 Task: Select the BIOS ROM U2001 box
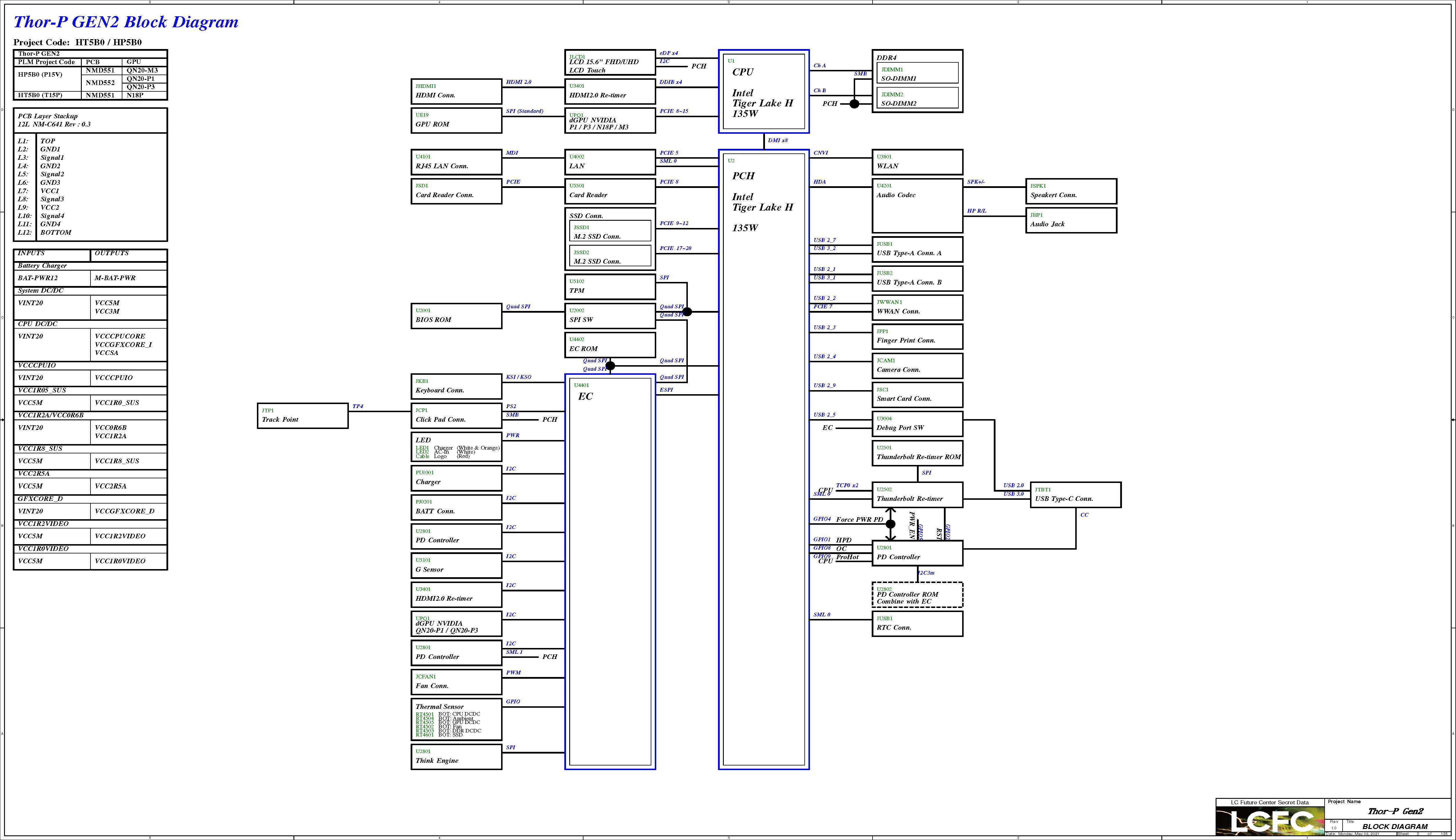456,316
